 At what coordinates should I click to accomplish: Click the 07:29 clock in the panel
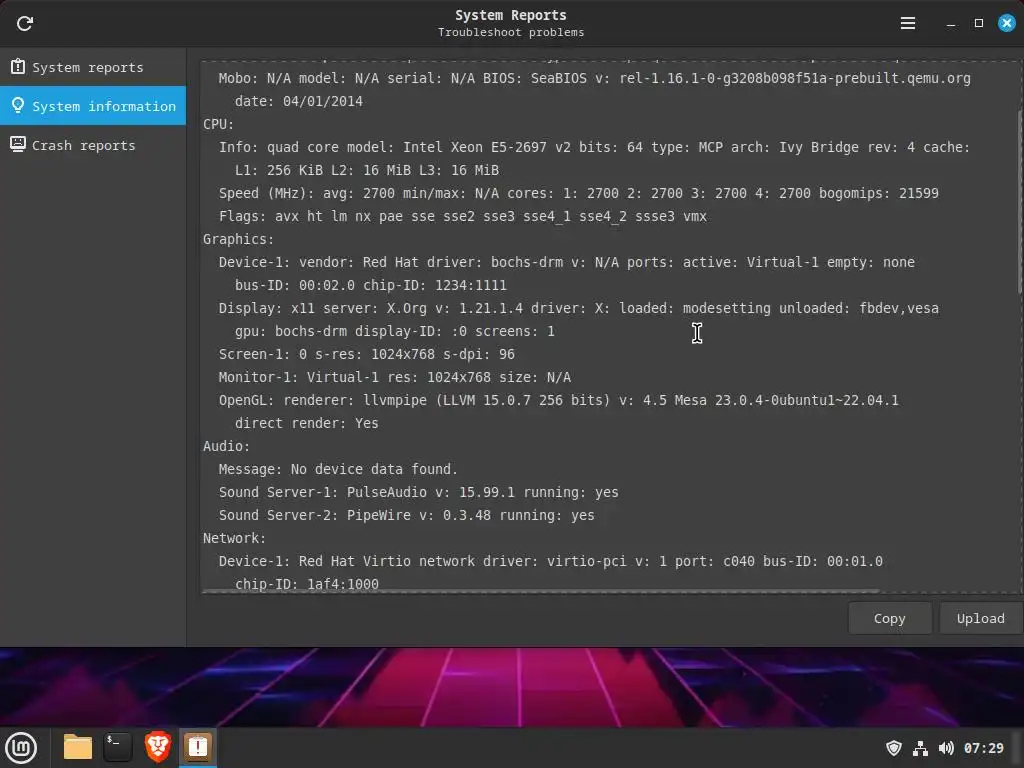coord(984,748)
